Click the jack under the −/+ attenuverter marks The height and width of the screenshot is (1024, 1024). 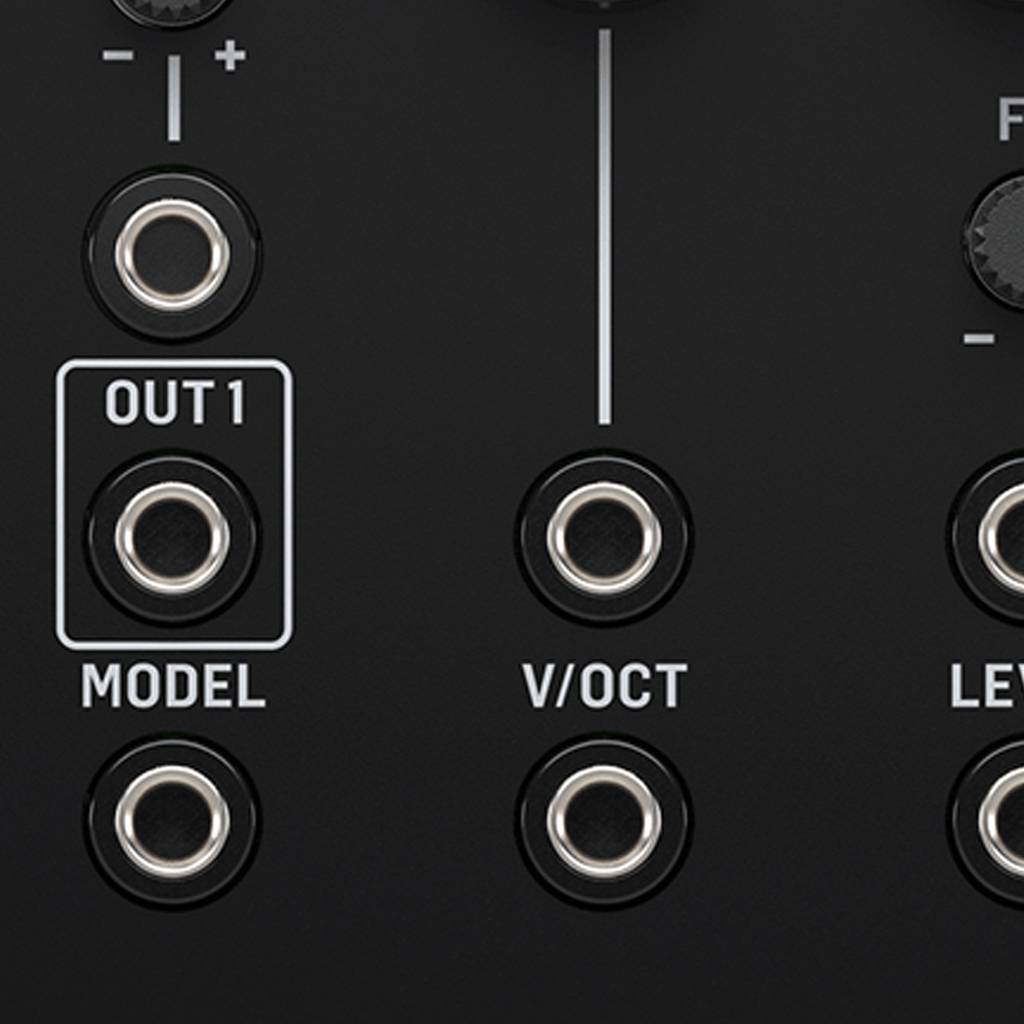pyautogui.click(x=172, y=254)
